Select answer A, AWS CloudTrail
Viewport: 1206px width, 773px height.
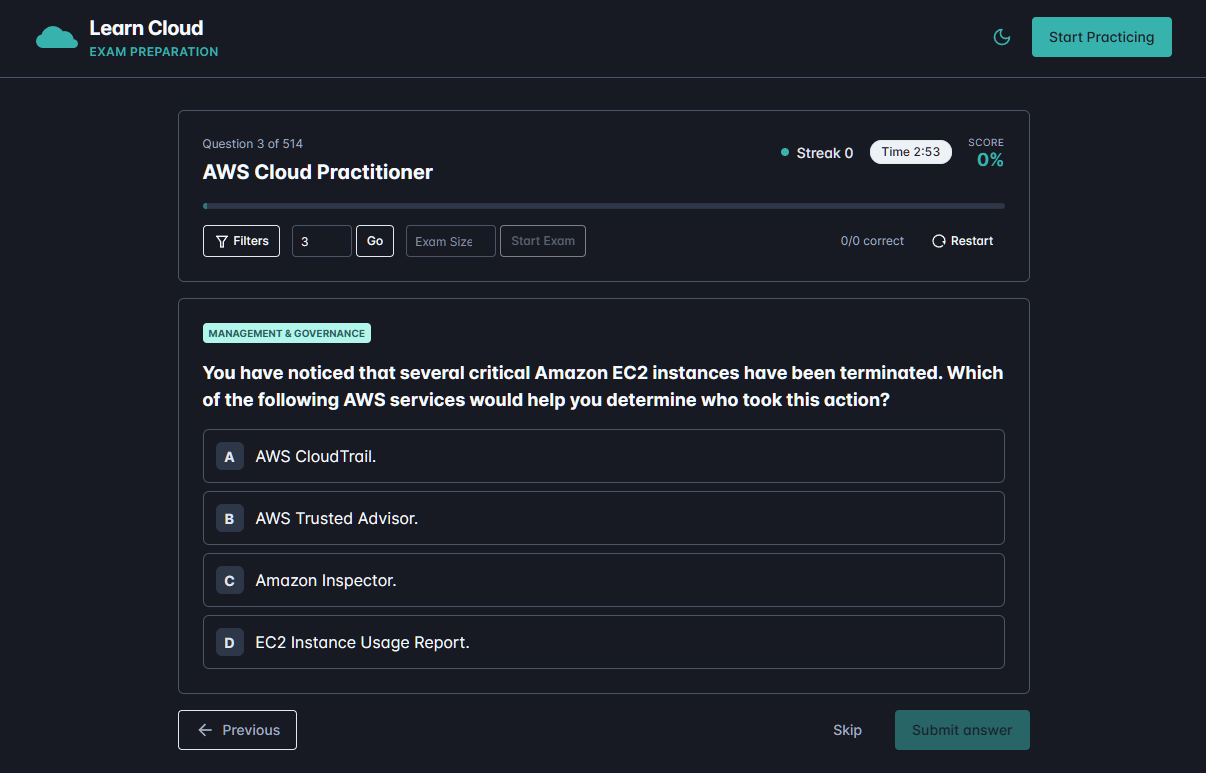point(604,456)
